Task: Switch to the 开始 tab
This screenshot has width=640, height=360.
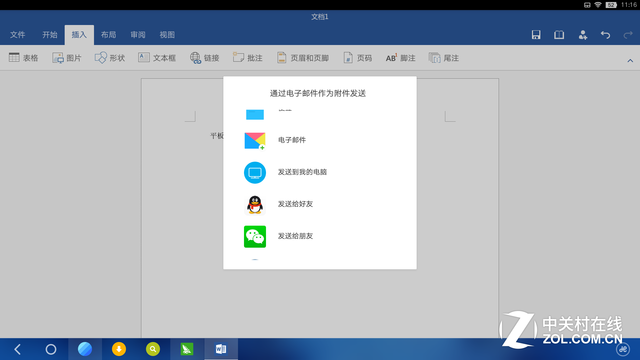Action: pyautogui.click(x=49, y=35)
